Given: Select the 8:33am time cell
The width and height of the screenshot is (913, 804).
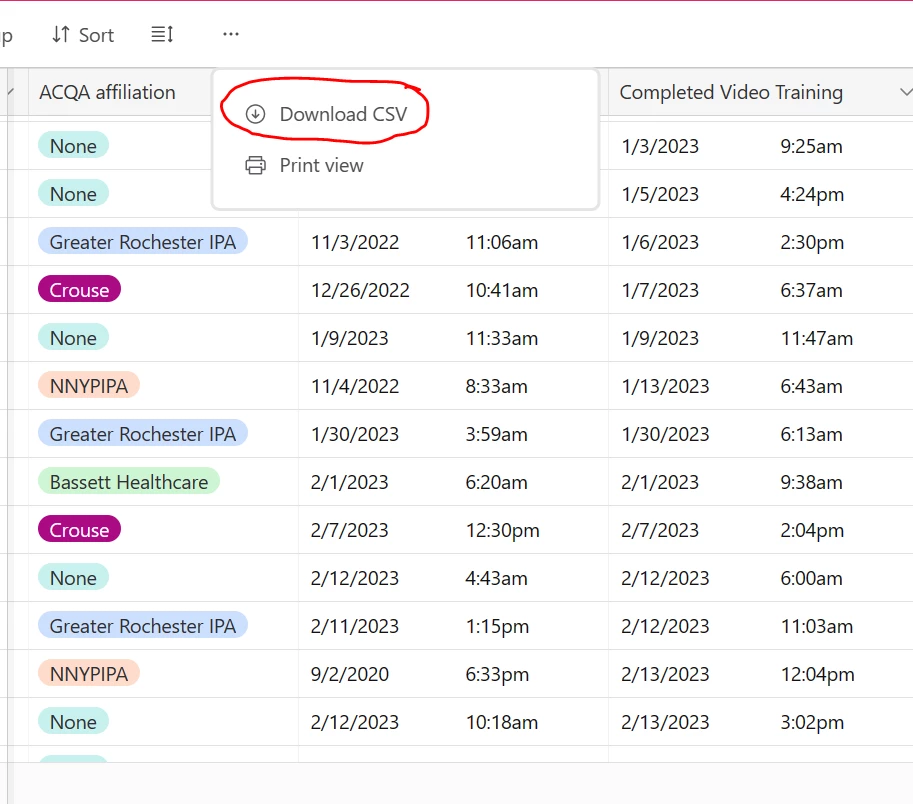Looking at the screenshot, I should [496, 386].
